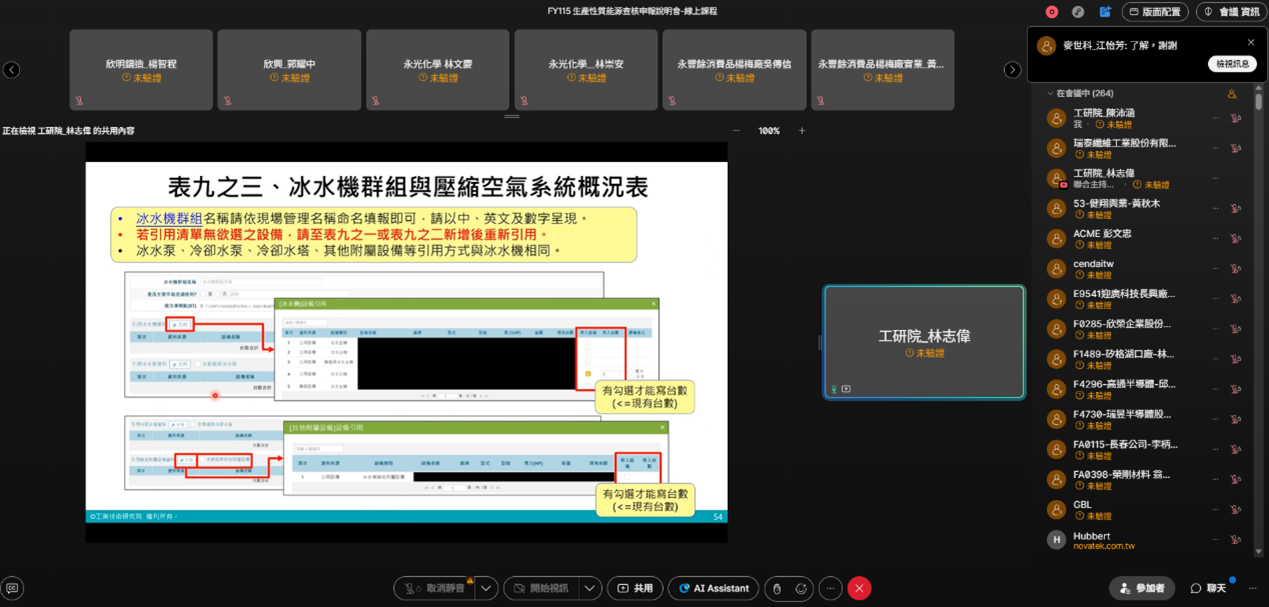Open the raise hand control

coord(778,588)
